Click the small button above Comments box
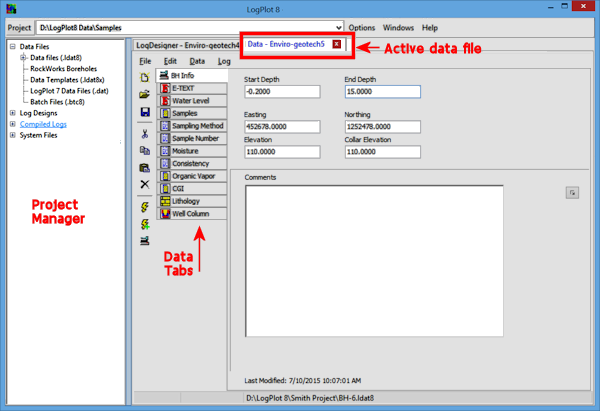The width and height of the screenshot is (600, 411). point(572,192)
